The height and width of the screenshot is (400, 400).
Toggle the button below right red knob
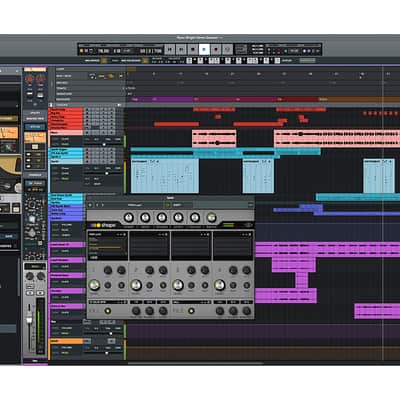[40, 95]
